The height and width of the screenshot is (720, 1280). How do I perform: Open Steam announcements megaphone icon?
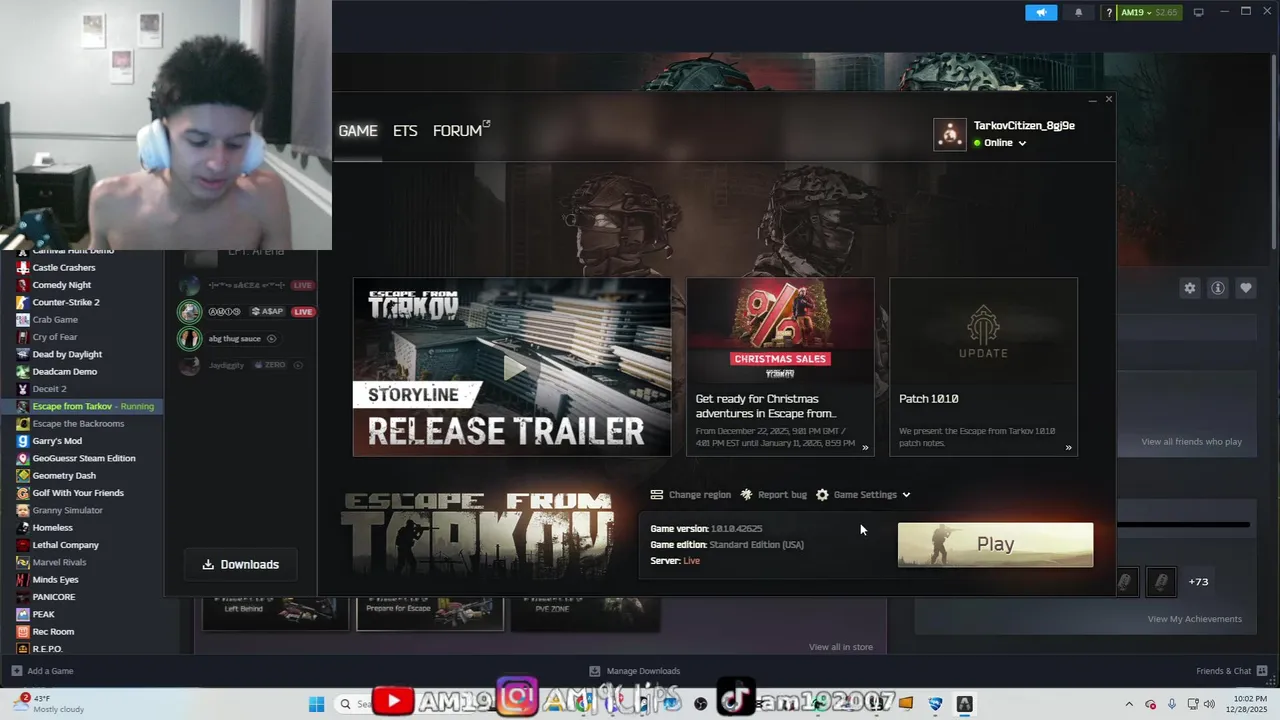coord(1041,12)
